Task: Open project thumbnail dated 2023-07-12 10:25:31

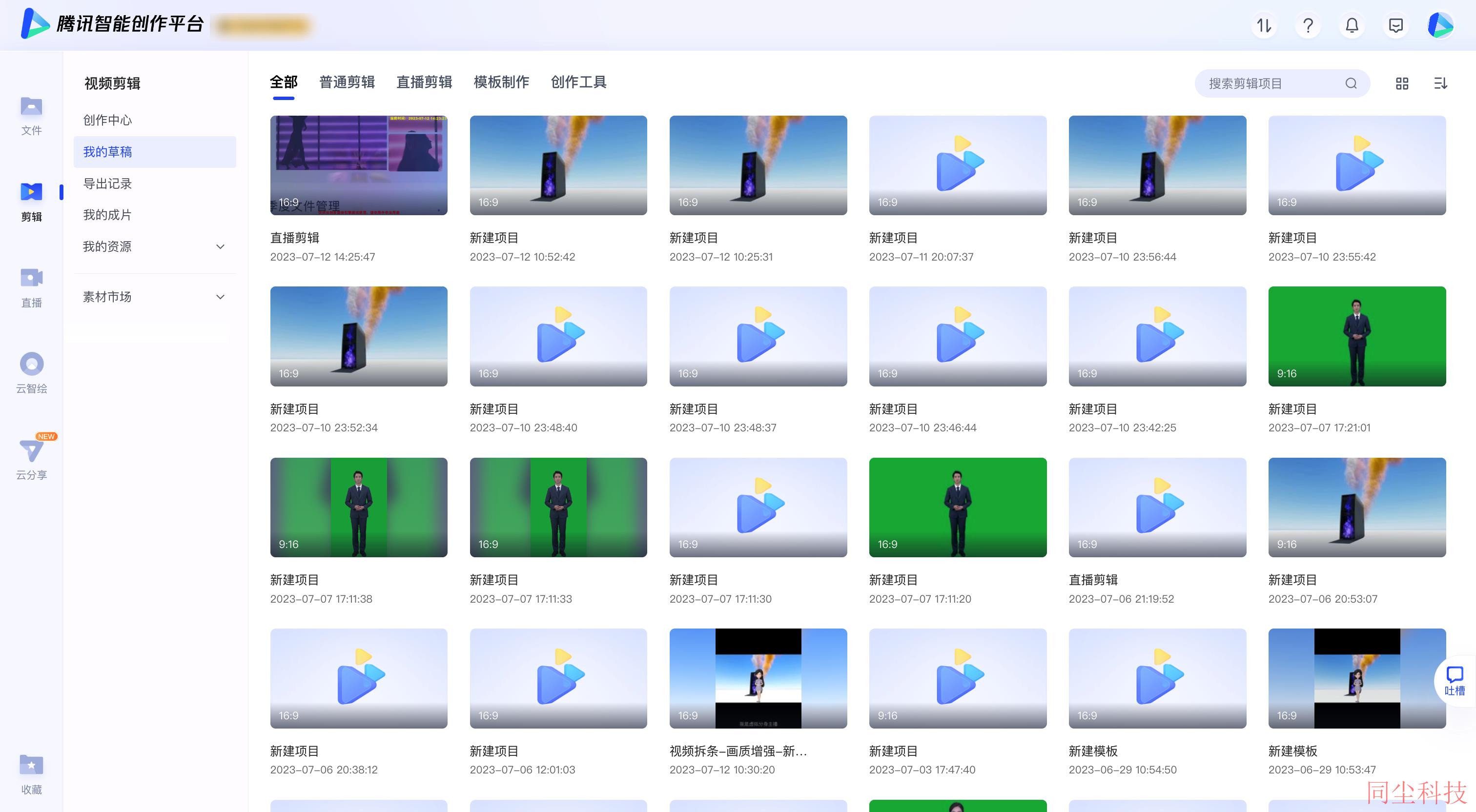Action: click(758, 165)
